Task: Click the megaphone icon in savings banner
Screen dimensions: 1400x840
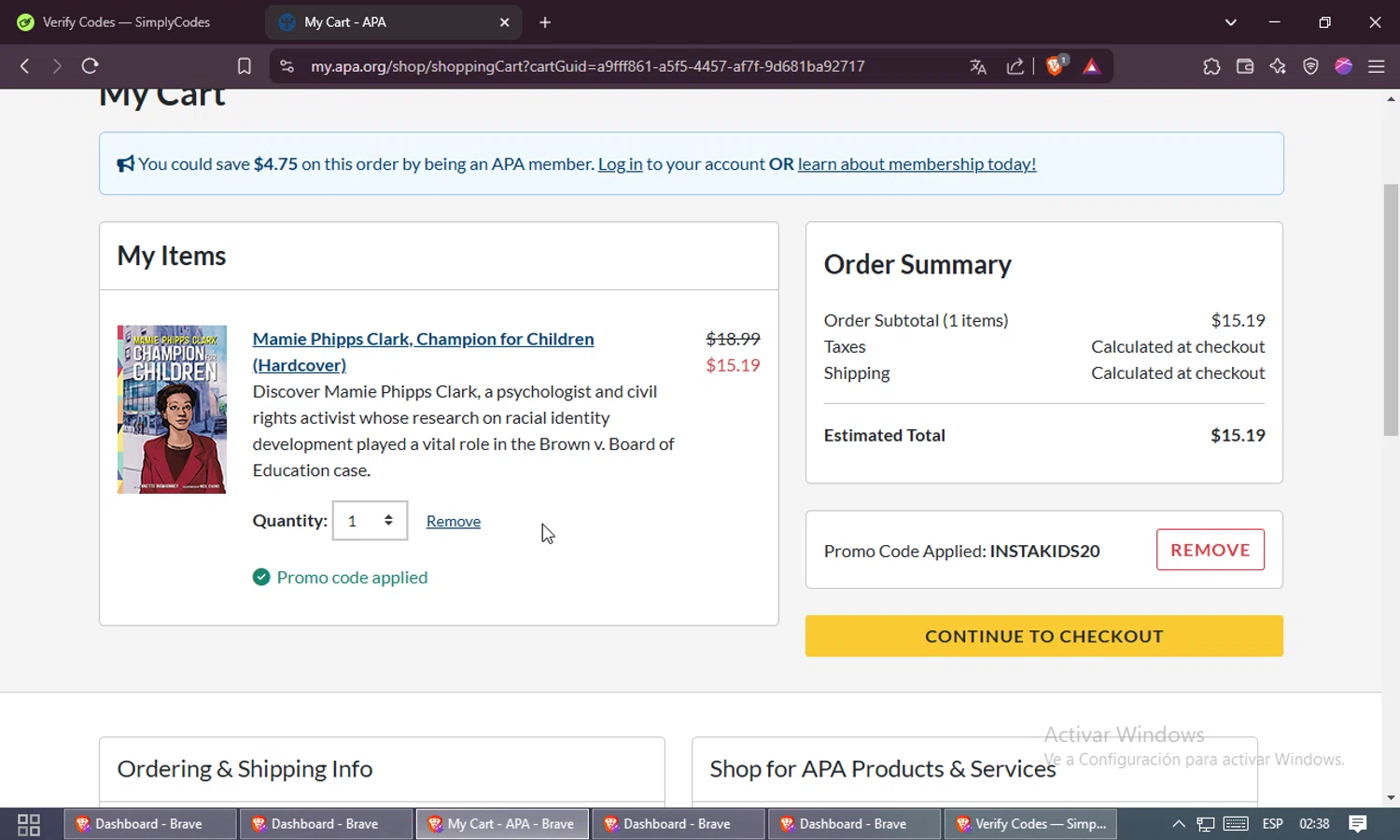Action: pyautogui.click(x=126, y=164)
